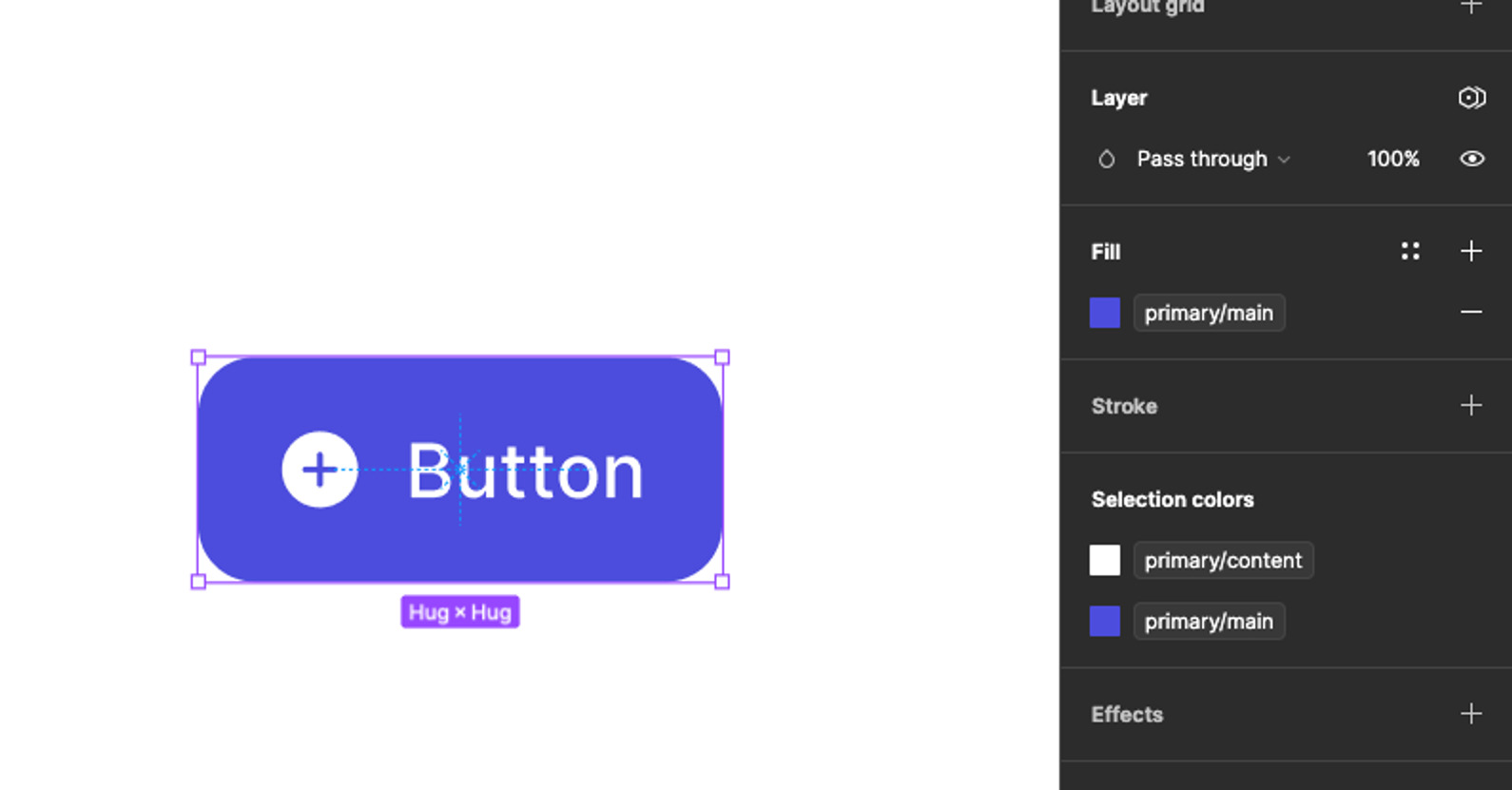This screenshot has height=790, width=1512.
Task: Click the white primary/content swatch
Action: pyautogui.click(x=1105, y=561)
